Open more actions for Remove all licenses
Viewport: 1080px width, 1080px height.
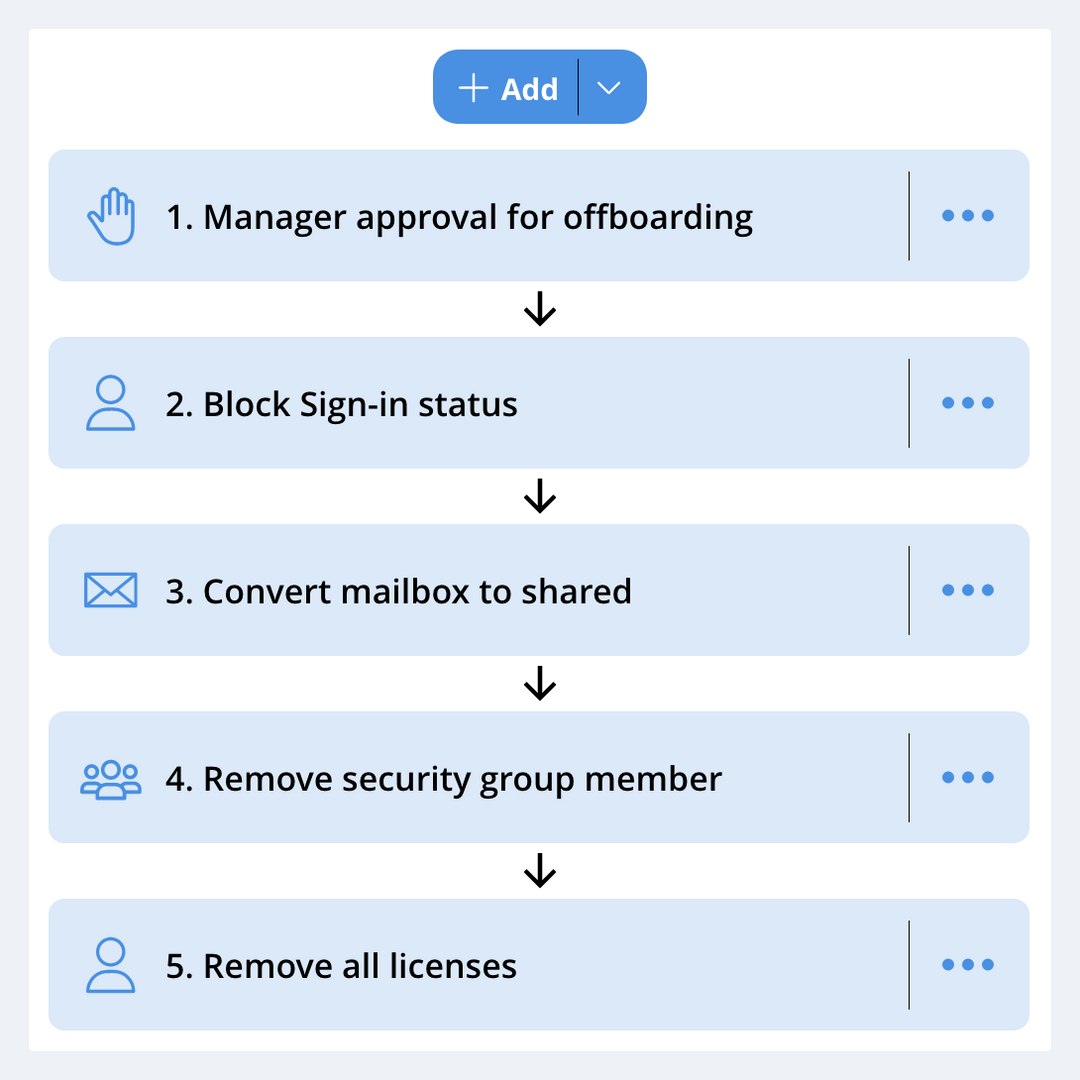(967, 964)
